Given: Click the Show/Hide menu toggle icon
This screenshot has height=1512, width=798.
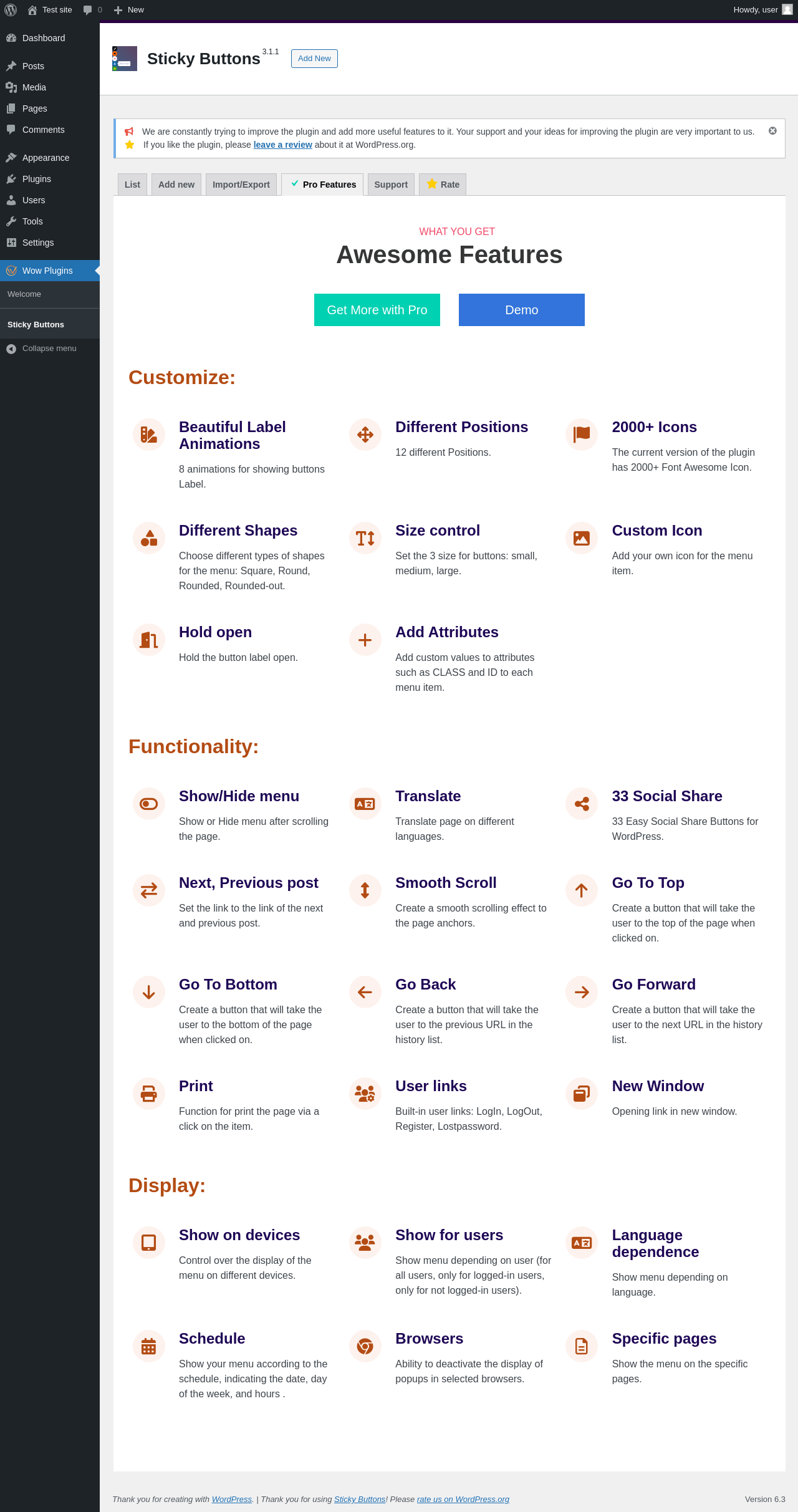Looking at the screenshot, I should tap(149, 804).
